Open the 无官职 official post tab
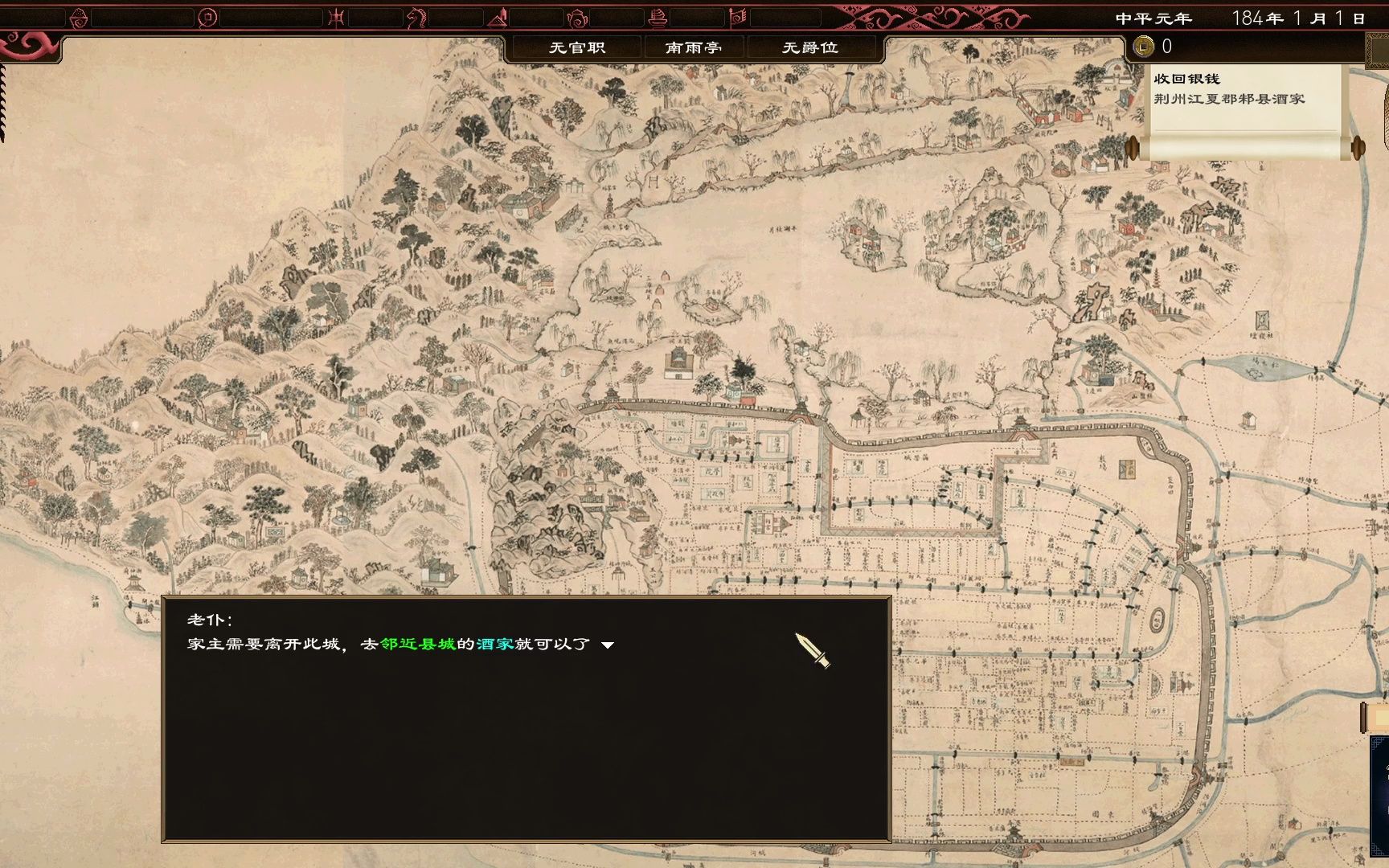 577,47
